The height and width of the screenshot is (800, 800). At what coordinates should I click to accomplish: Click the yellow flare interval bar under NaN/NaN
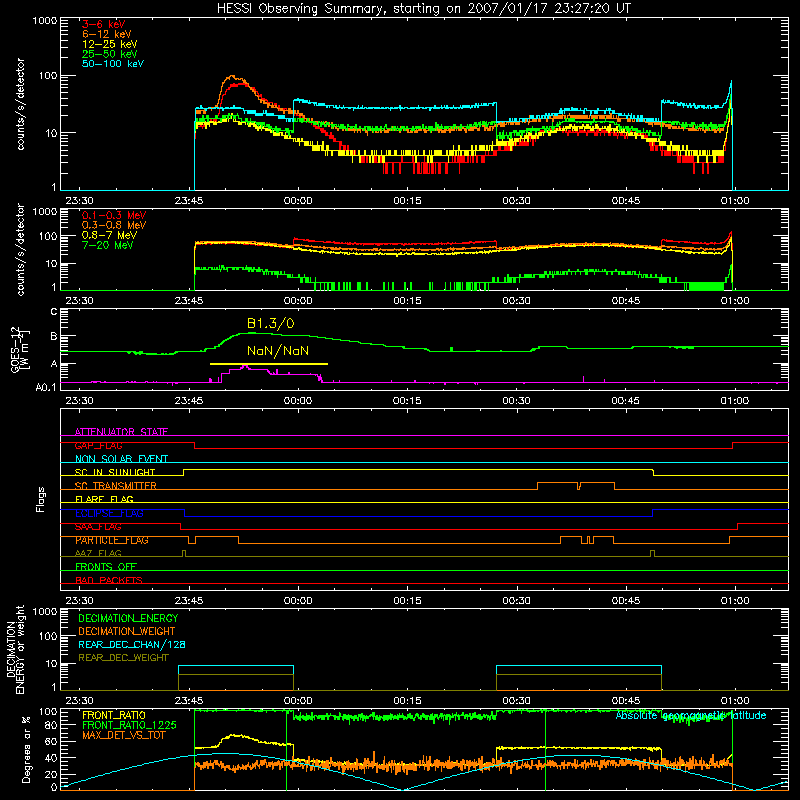click(269, 364)
